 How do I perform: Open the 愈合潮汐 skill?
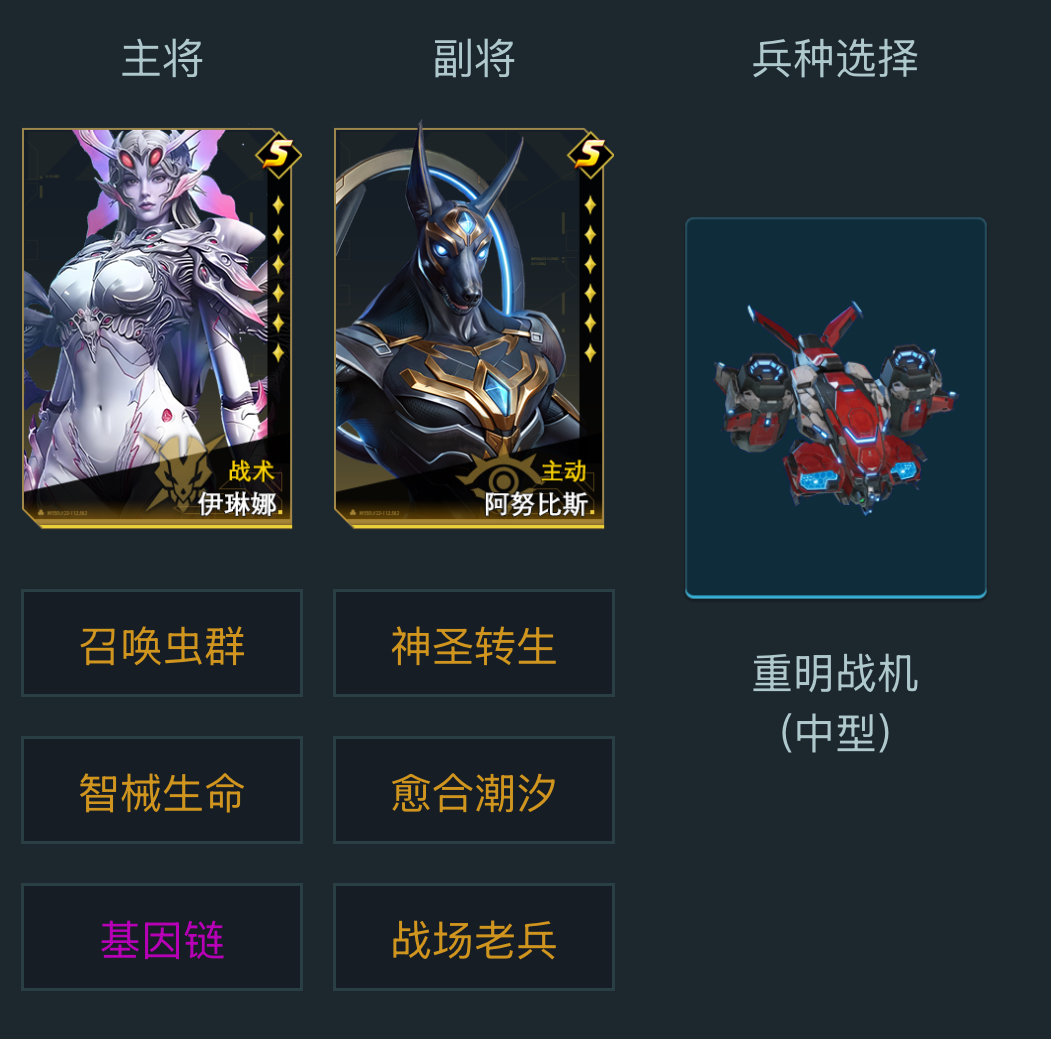474,790
